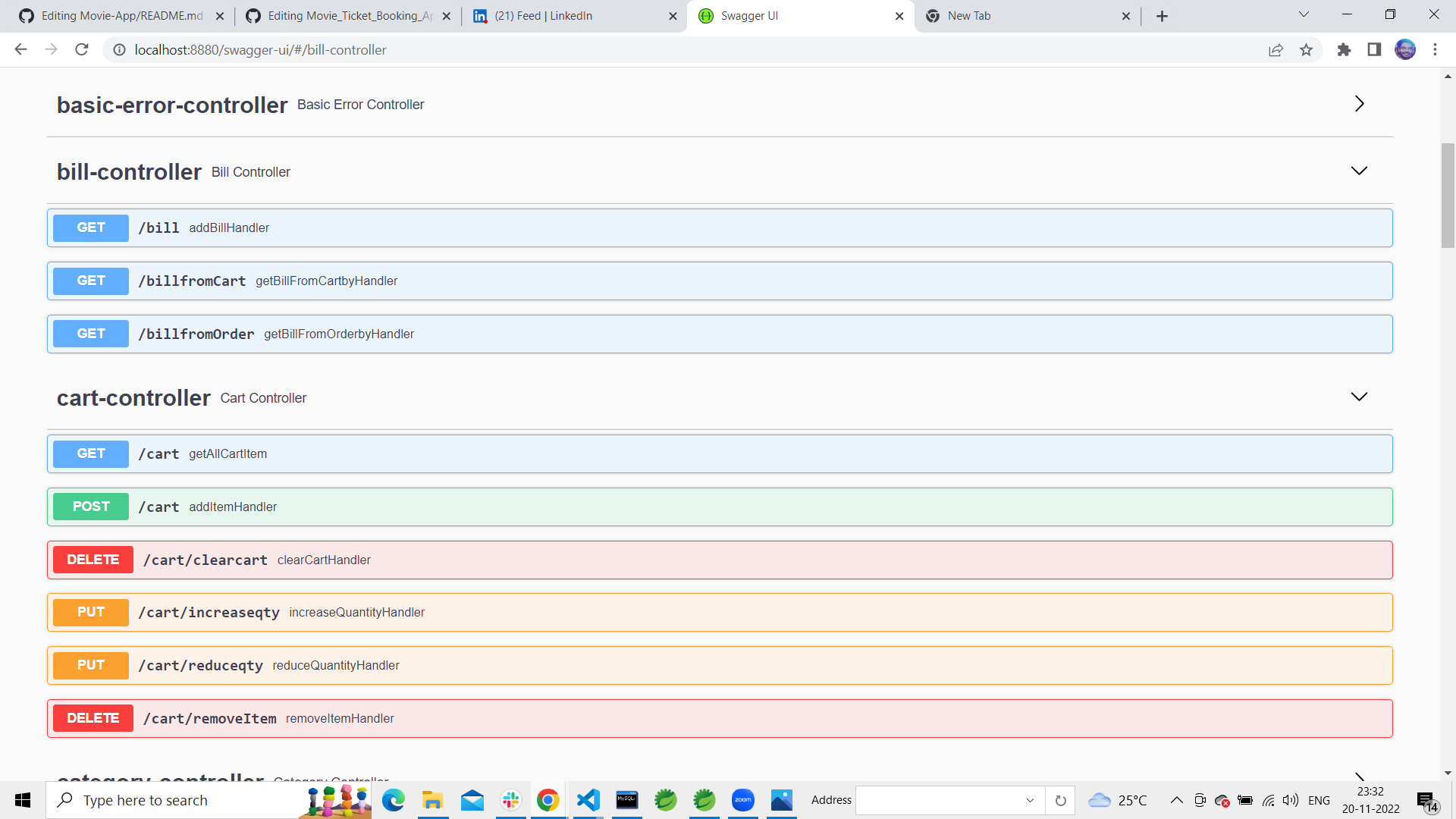Screen dimensions: 1456x819
Task: Bookmark this page with star icon
Action: 1306,50
